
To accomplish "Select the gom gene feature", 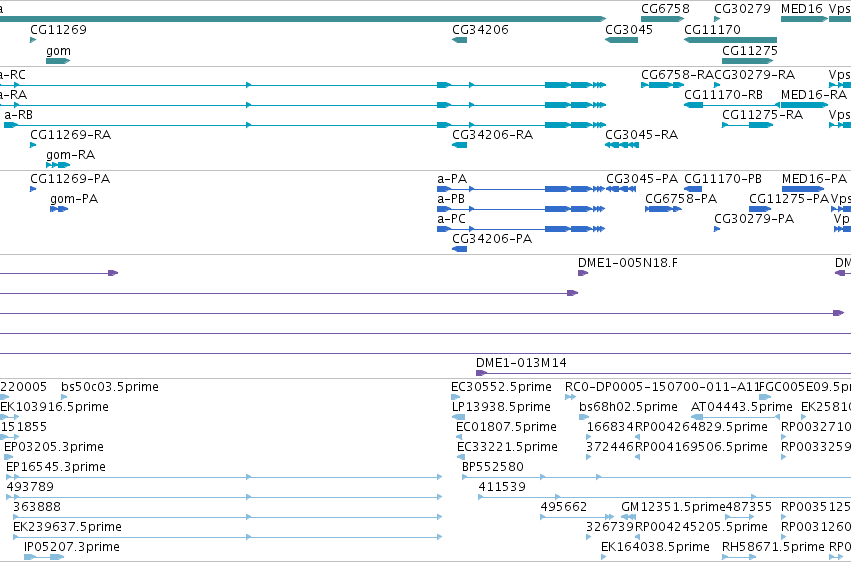I will (x=58, y=61).
